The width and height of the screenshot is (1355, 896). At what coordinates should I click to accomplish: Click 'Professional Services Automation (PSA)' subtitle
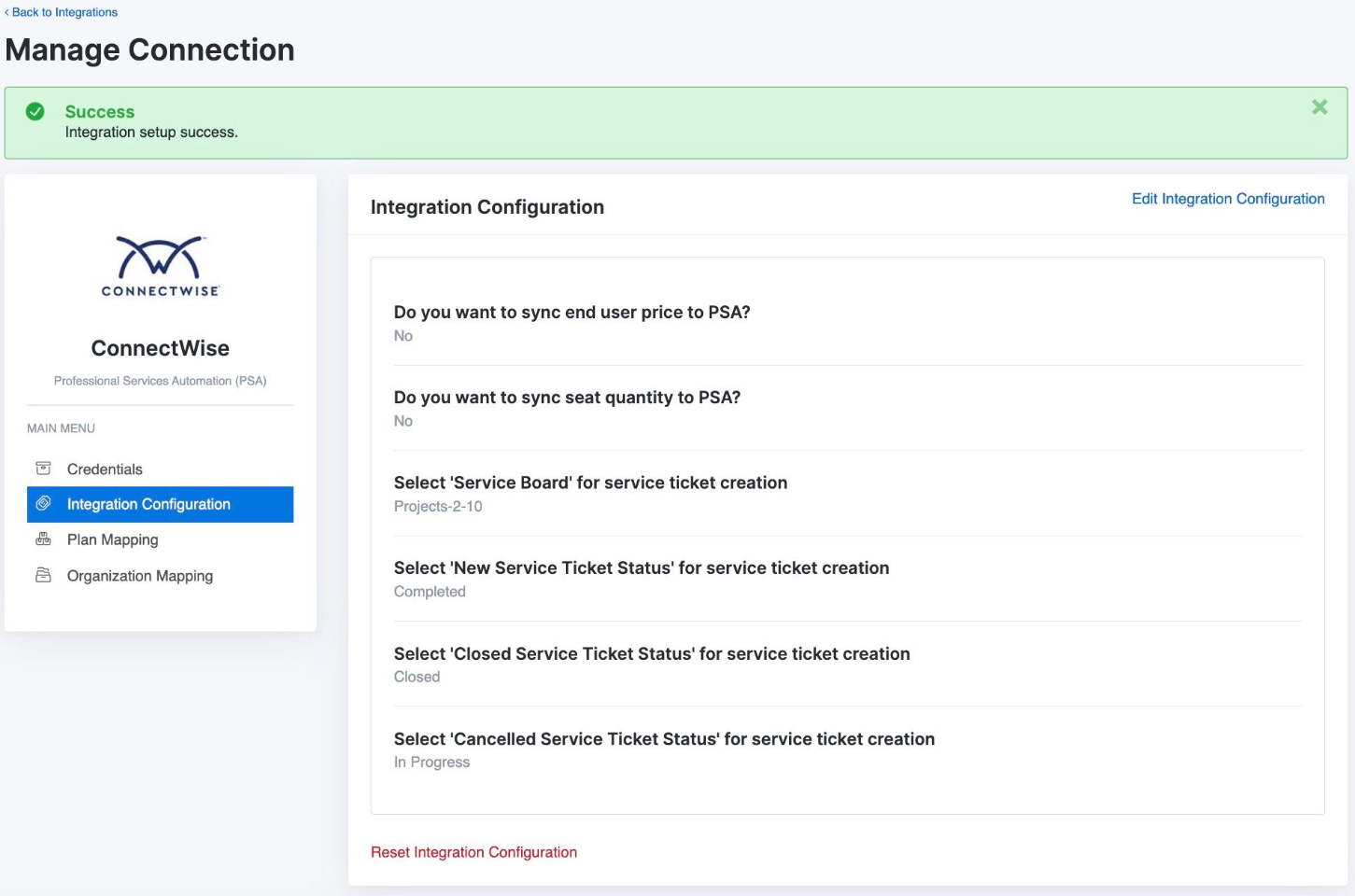point(161,381)
